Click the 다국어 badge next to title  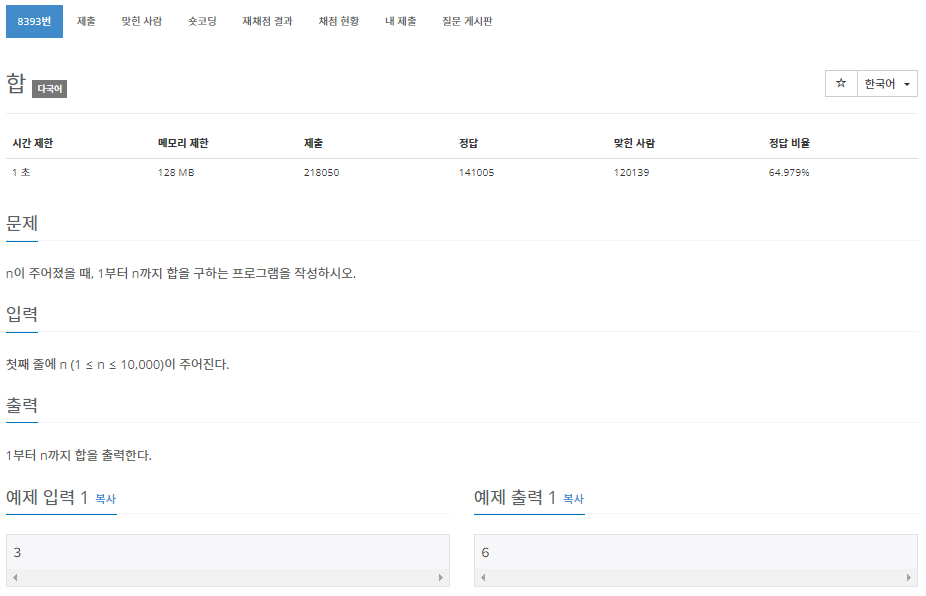[x=50, y=89]
